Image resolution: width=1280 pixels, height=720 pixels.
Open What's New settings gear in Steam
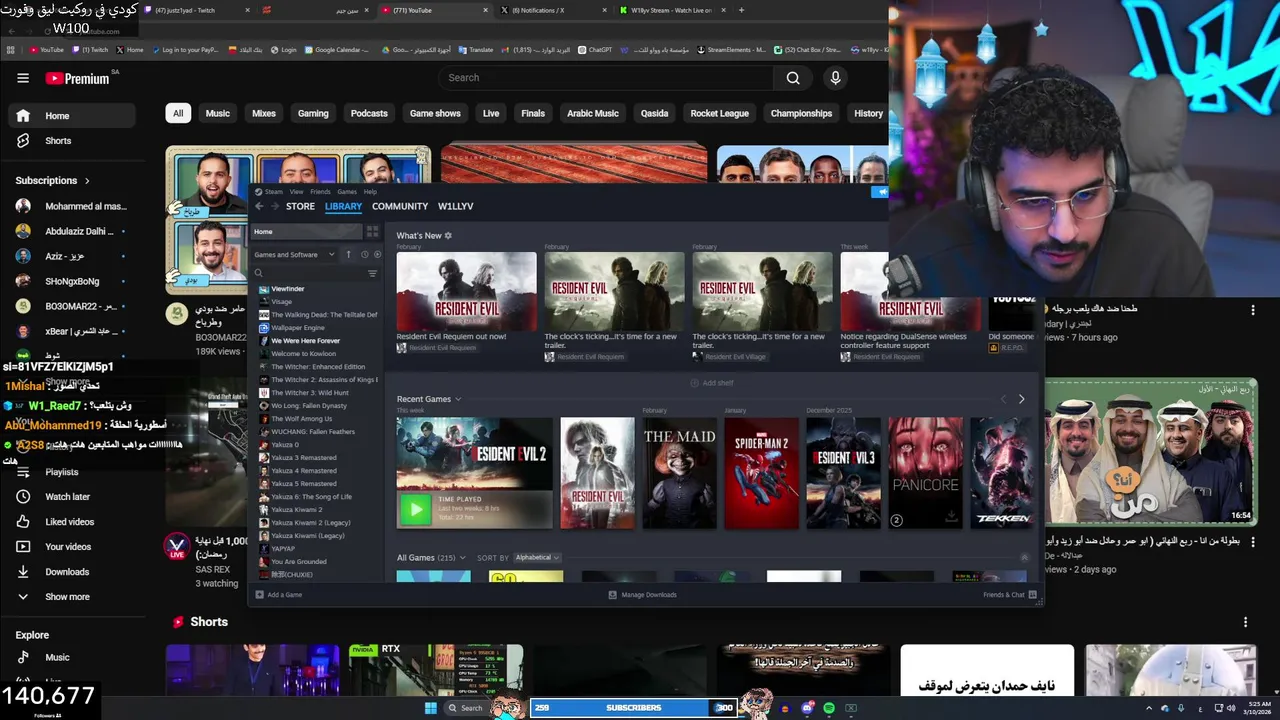pyautogui.click(x=448, y=236)
